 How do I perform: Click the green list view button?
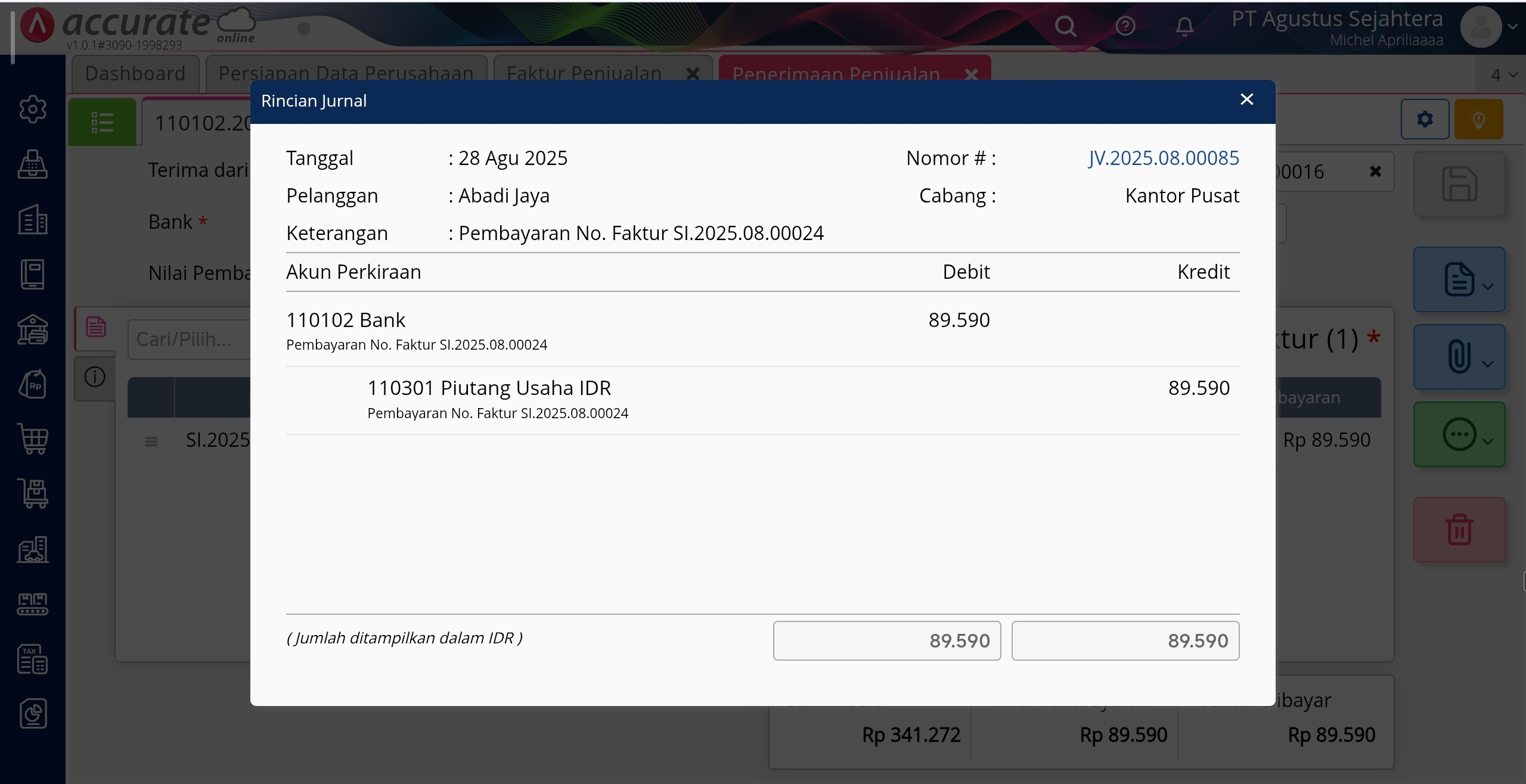(103, 123)
